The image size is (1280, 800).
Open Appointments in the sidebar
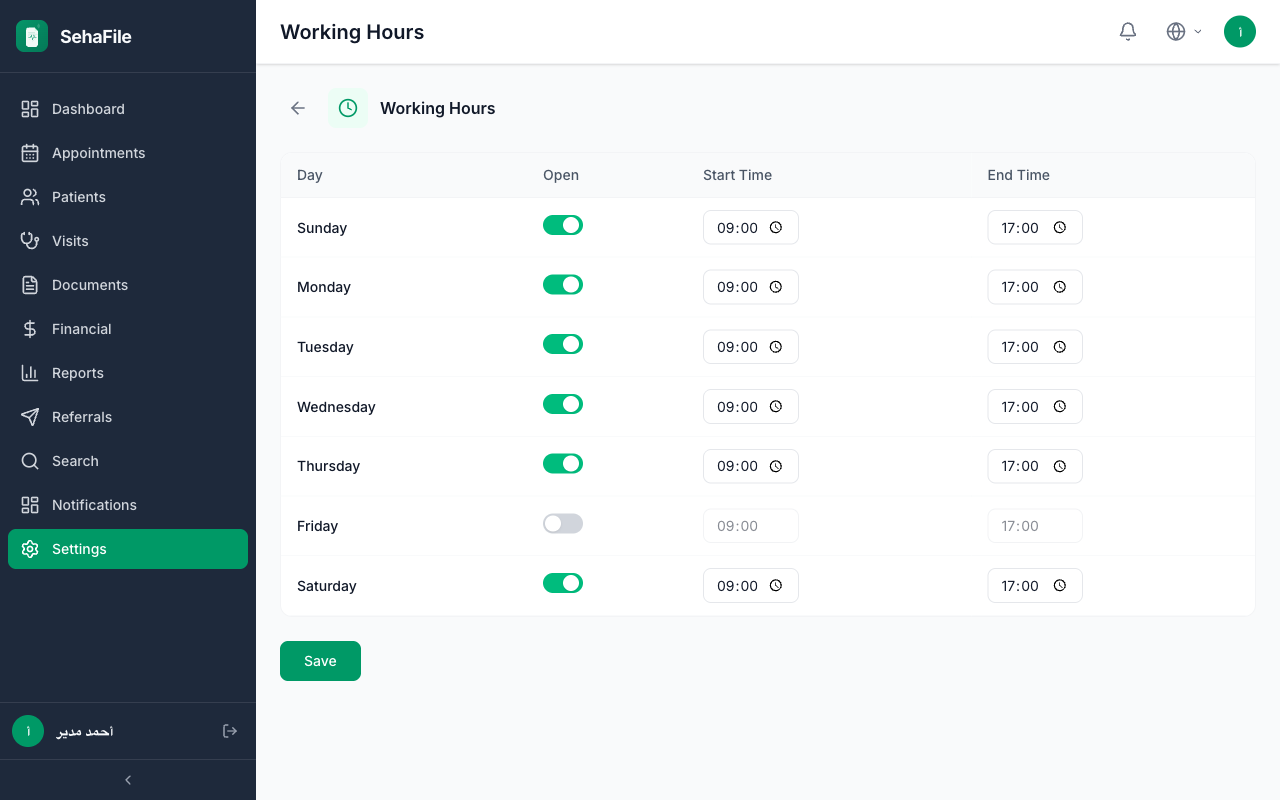[x=128, y=153]
